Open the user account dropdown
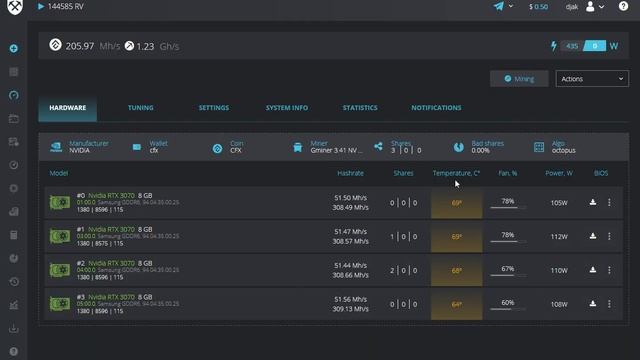 tap(595, 6)
